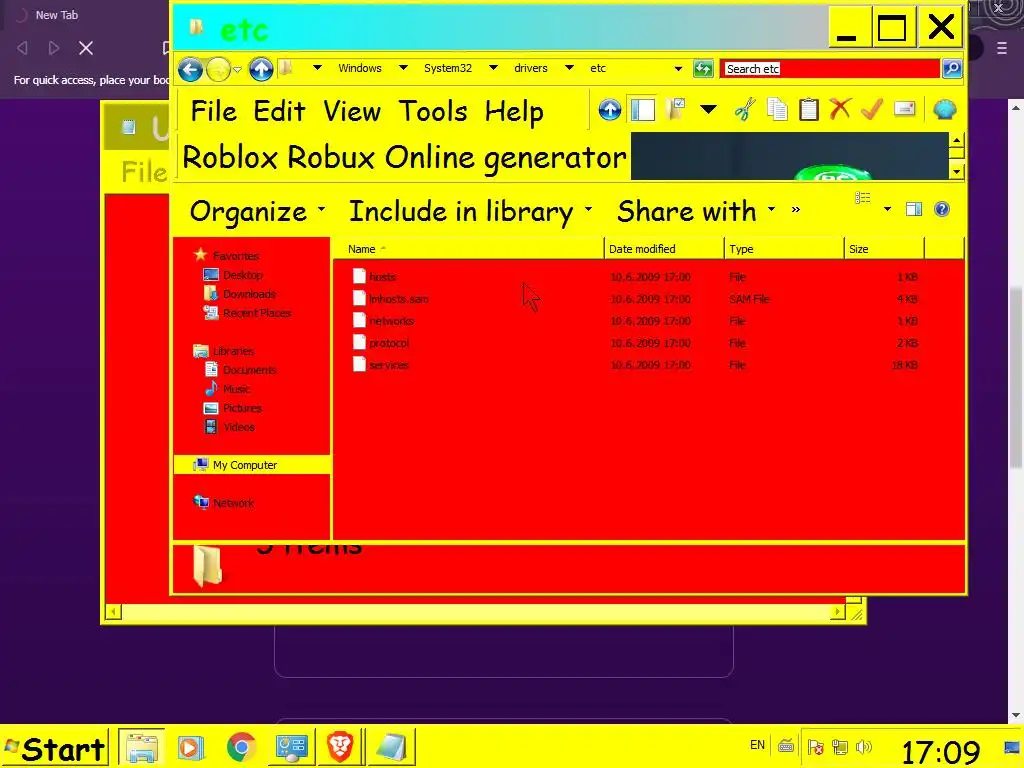The width and height of the screenshot is (1024, 768).
Task: Open Google Chrome from the taskbar
Action: [241, 747]
